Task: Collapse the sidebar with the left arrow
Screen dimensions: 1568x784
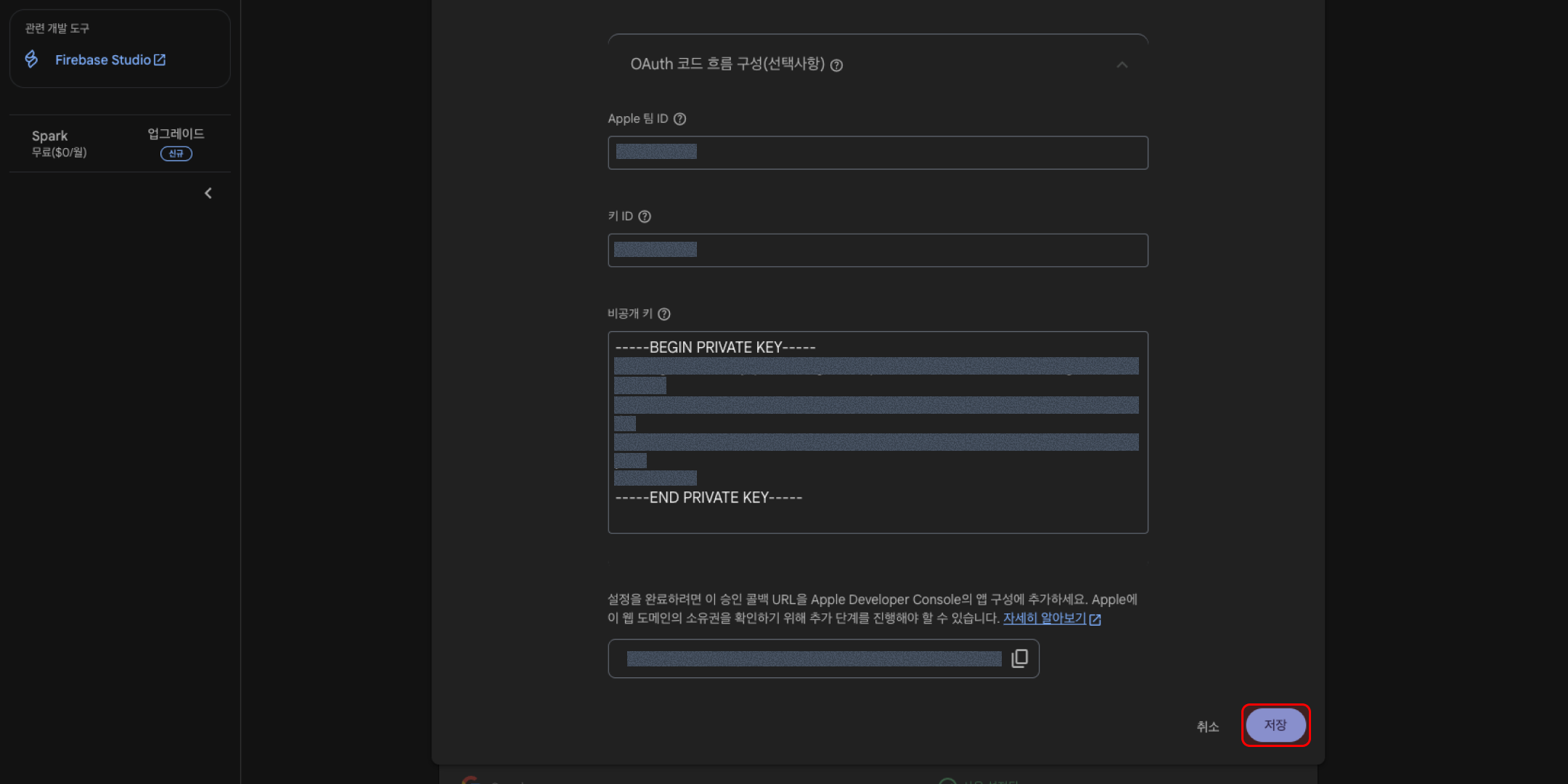Action: (x=208, y=193)
